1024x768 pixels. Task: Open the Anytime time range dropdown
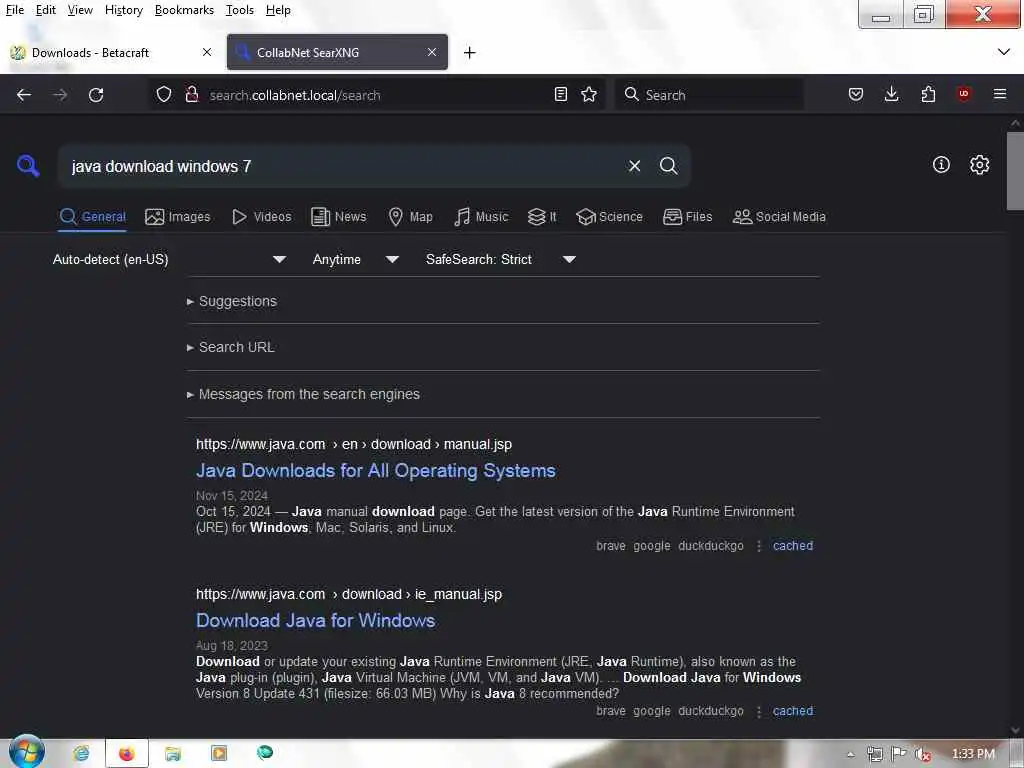tap(356, 259)
